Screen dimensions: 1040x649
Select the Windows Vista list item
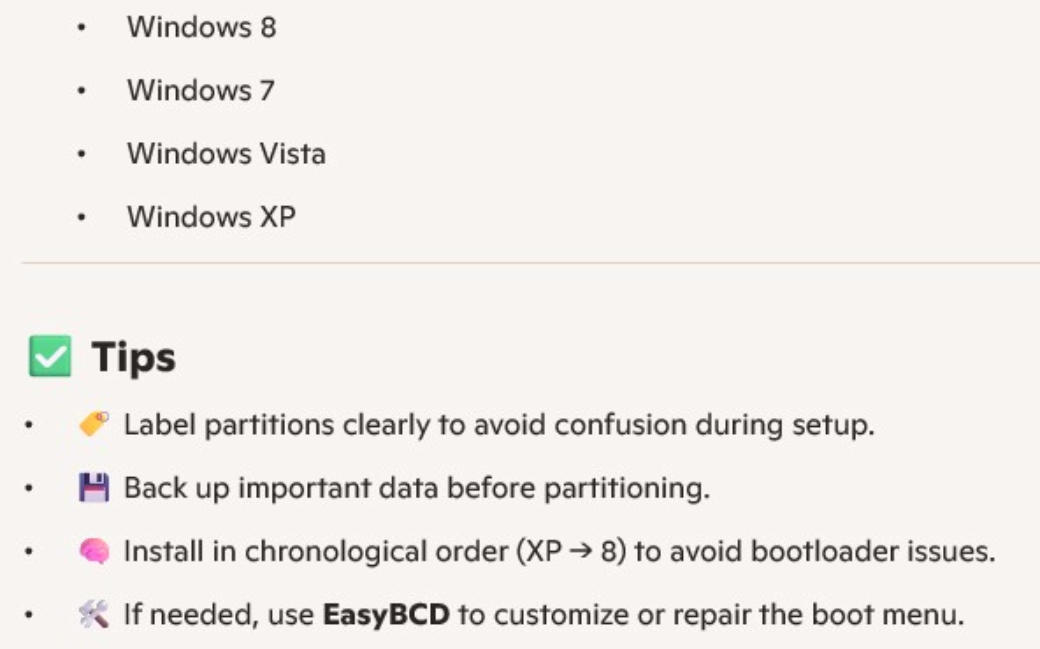(226, 153)
